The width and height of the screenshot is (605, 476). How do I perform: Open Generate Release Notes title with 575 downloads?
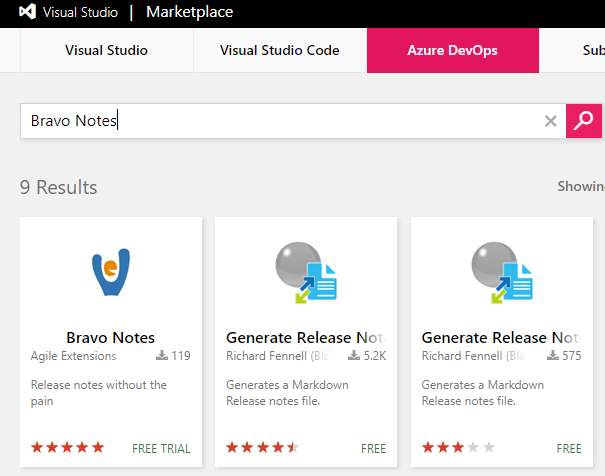tap(502, 338)
